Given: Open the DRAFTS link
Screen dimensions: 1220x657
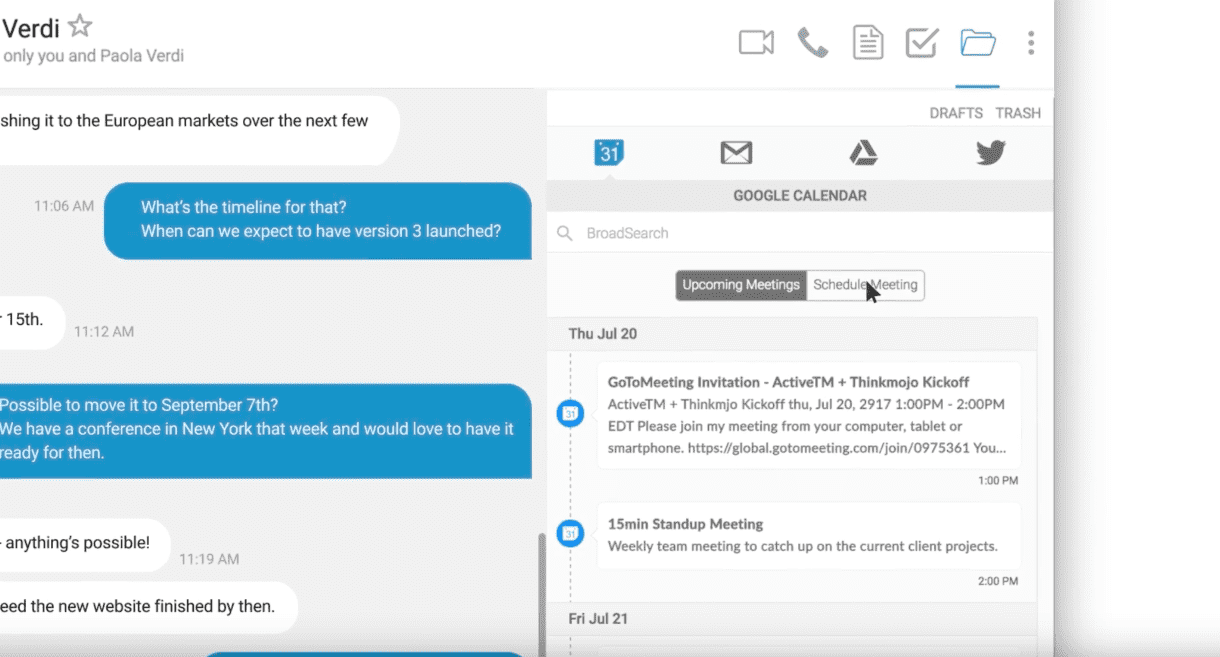Looking at the screenshot, I should tap(956, 113).
